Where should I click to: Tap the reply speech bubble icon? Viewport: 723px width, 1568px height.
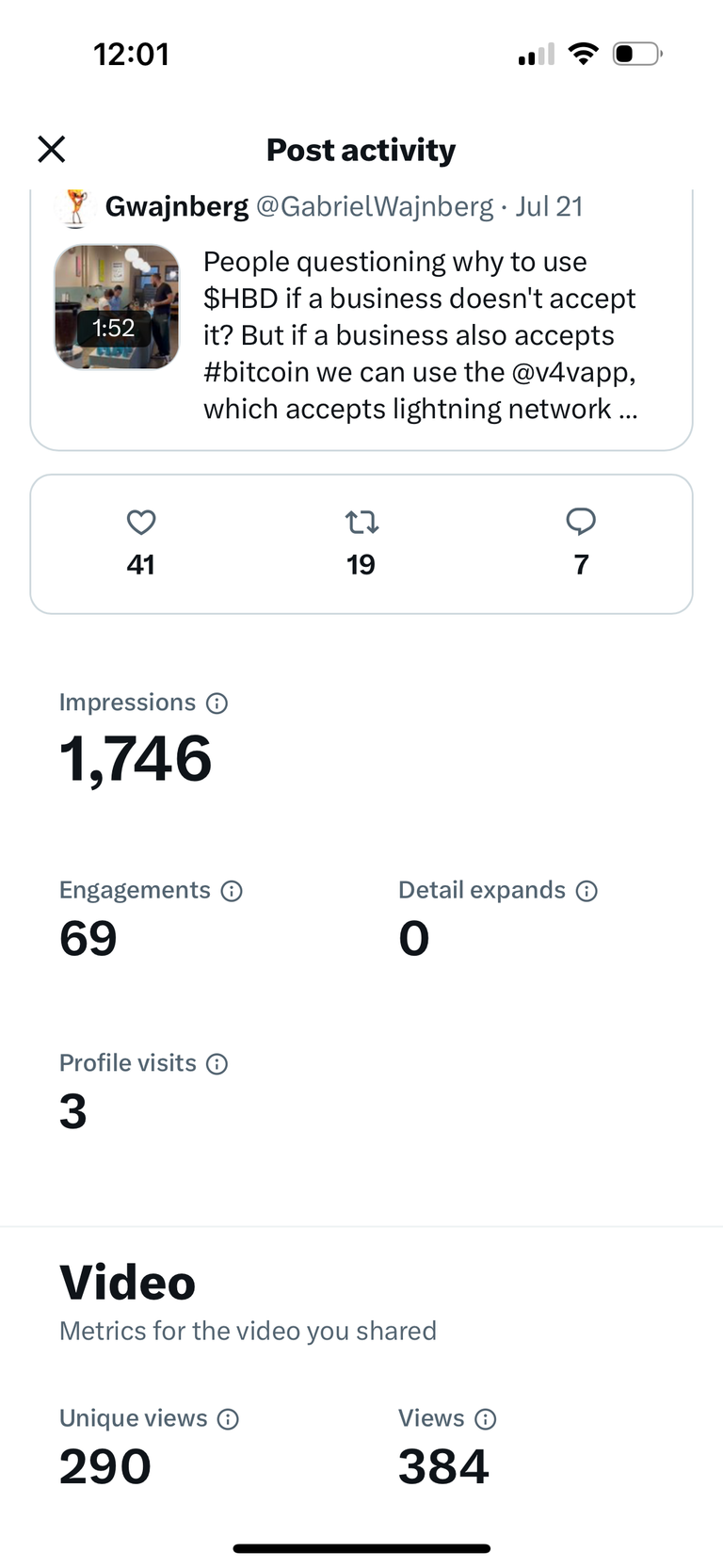pyautogui.click(x=581, y=522)
